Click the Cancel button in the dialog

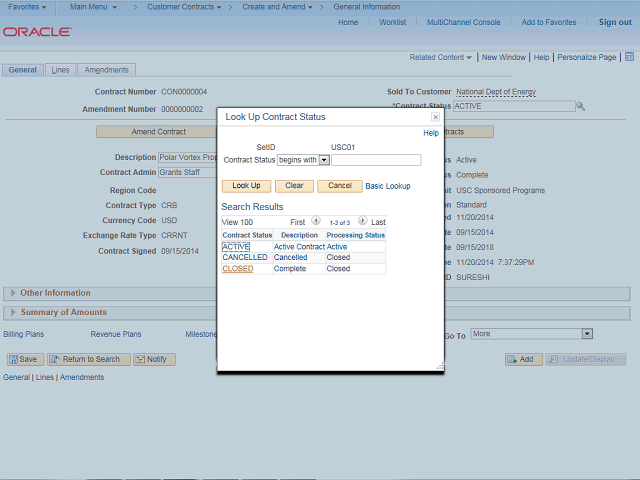340,186
